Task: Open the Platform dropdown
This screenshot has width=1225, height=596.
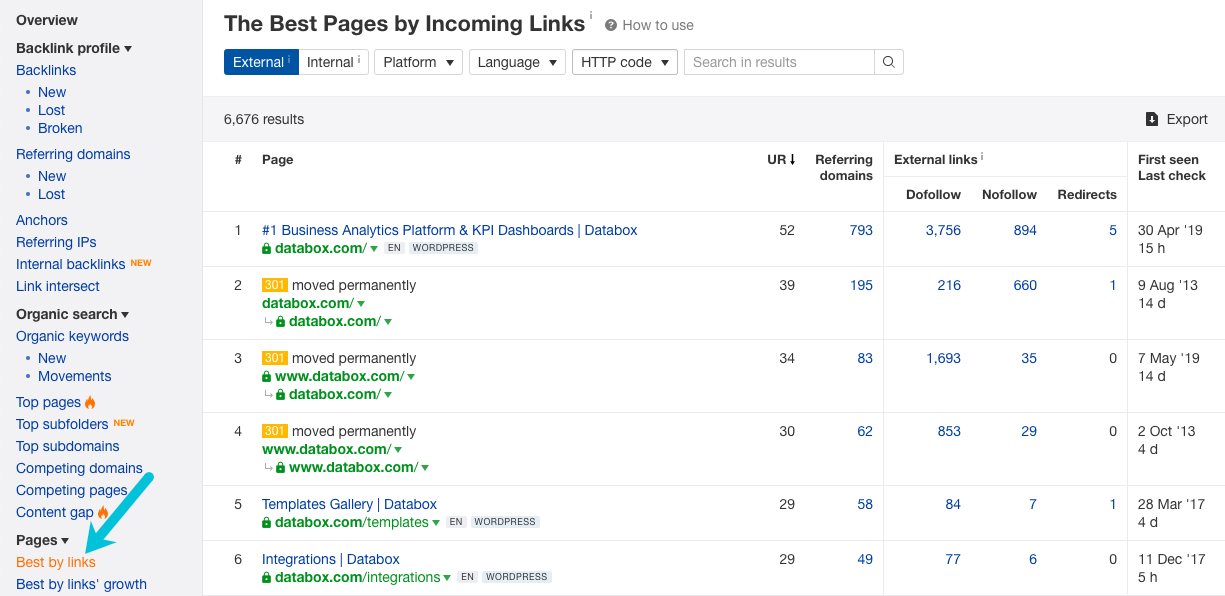Action: [418, 62]
